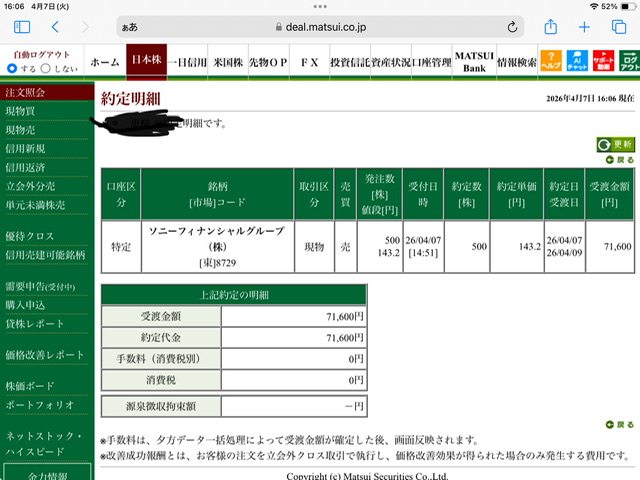Viewport: 640px width, 480px height.
Task: Click the 26/04/07 [14:51] reception time cell
Action: [x=423, y=247]
